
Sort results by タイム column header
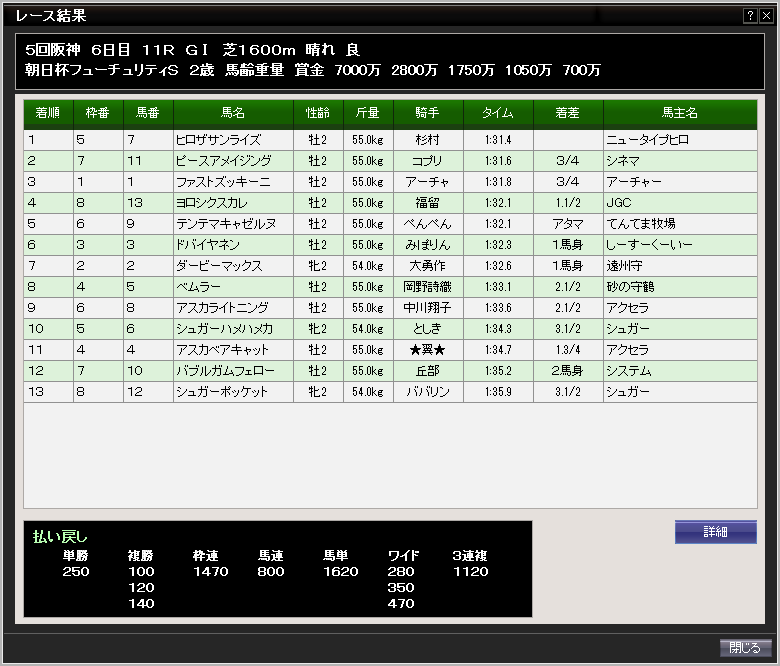tap(498, 114)
